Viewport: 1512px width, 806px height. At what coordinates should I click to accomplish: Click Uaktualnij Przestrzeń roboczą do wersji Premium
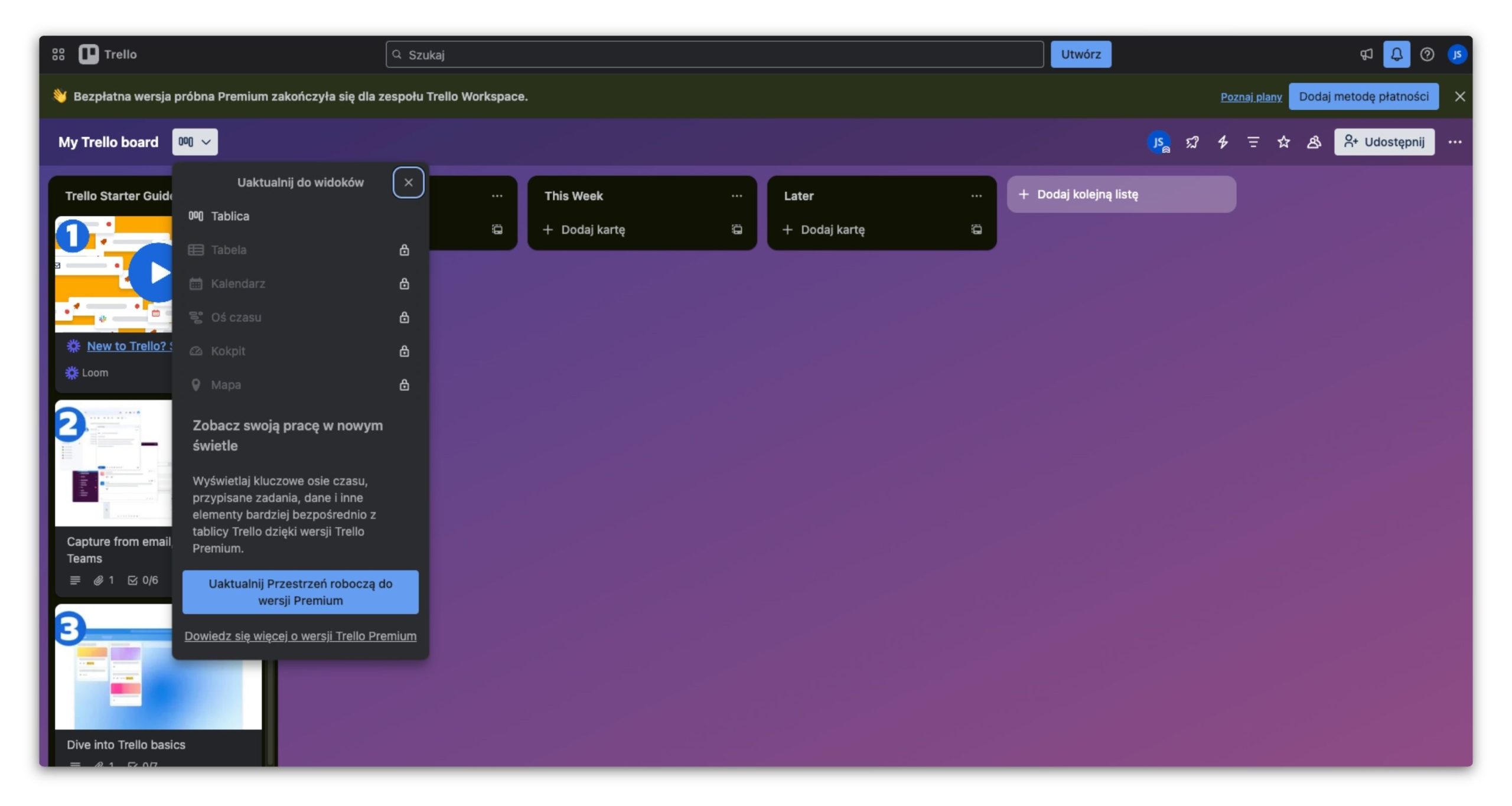click(x=300, y=592)
